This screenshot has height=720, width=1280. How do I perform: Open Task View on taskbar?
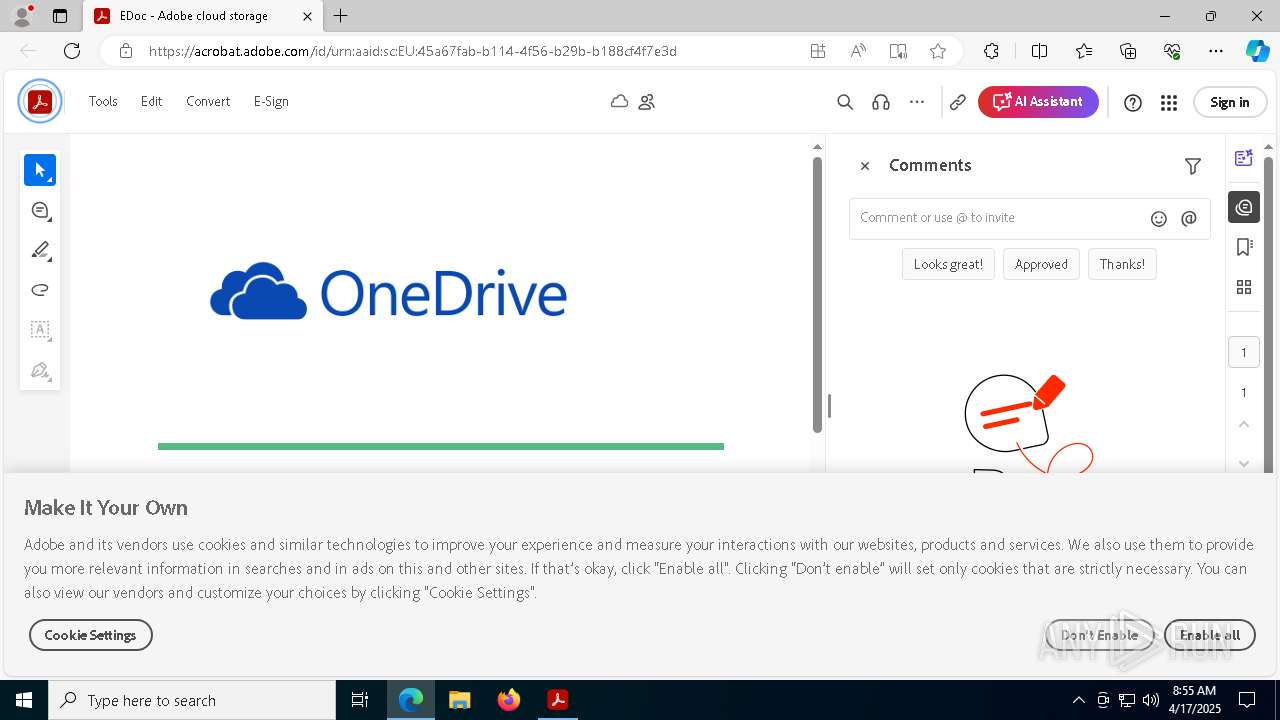(360, 700)
